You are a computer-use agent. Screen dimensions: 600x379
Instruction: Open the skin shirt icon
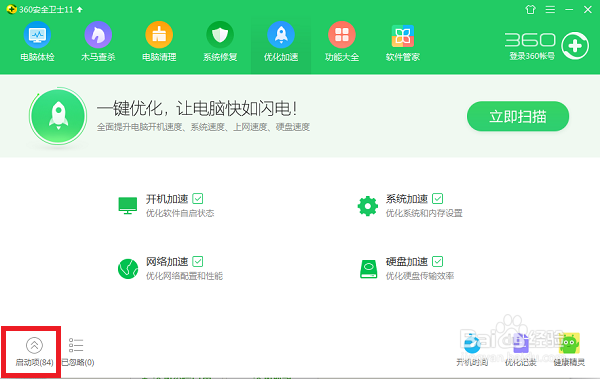tap(530, 10)
